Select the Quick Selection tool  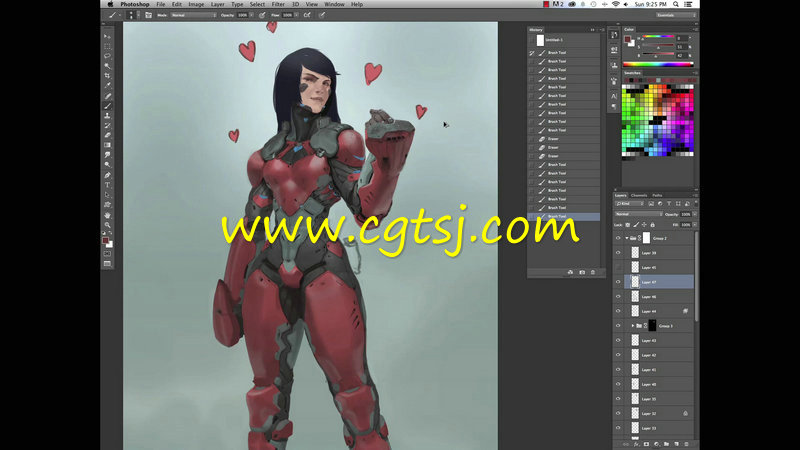tap(107, 66)
